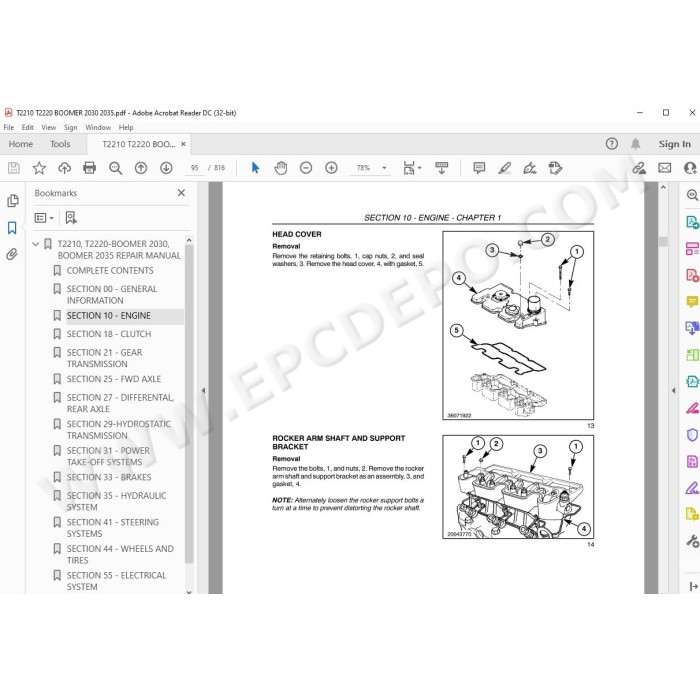Toggle the Bookmarks panel icon
Viewport: 700px width, 700px height.
coord(12,228)
